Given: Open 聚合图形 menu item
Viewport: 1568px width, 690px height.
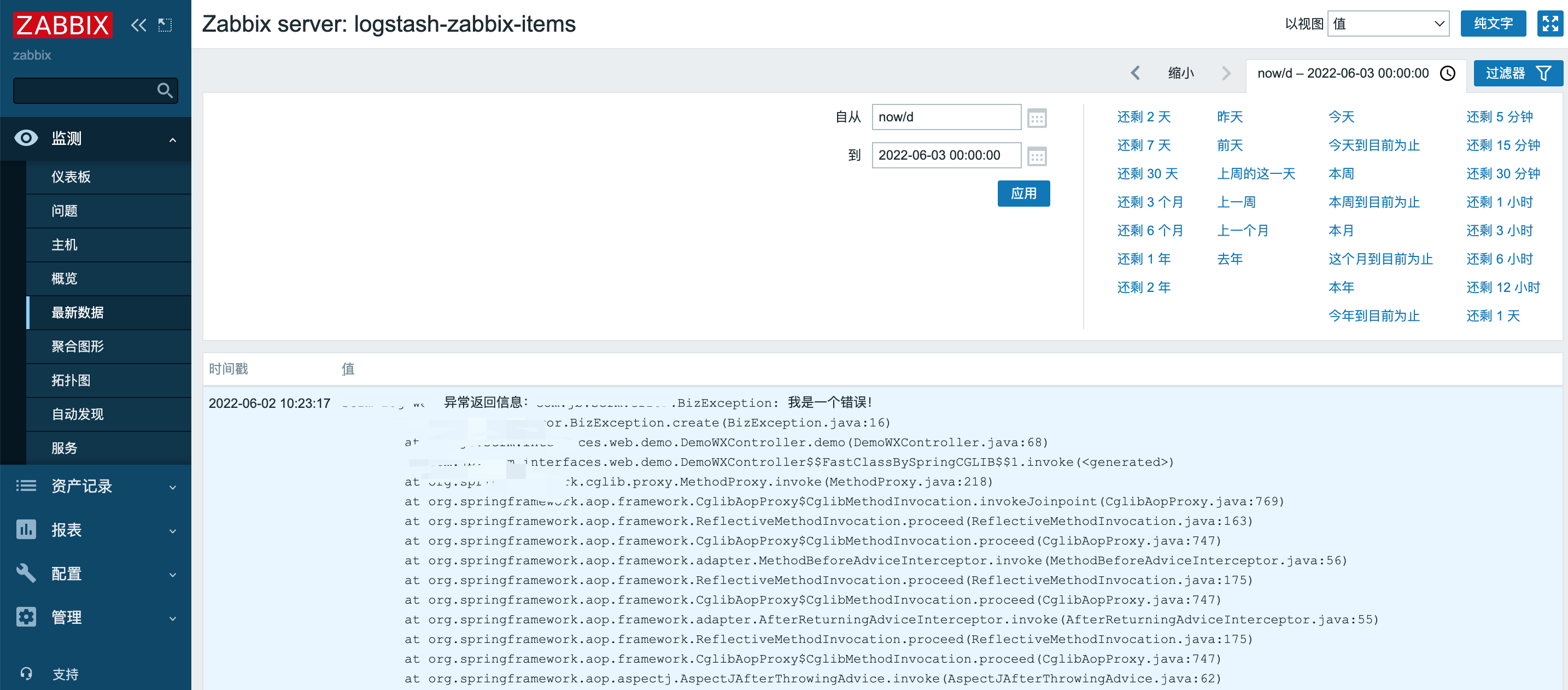Looking at the screenshot, I should point(108,346).
